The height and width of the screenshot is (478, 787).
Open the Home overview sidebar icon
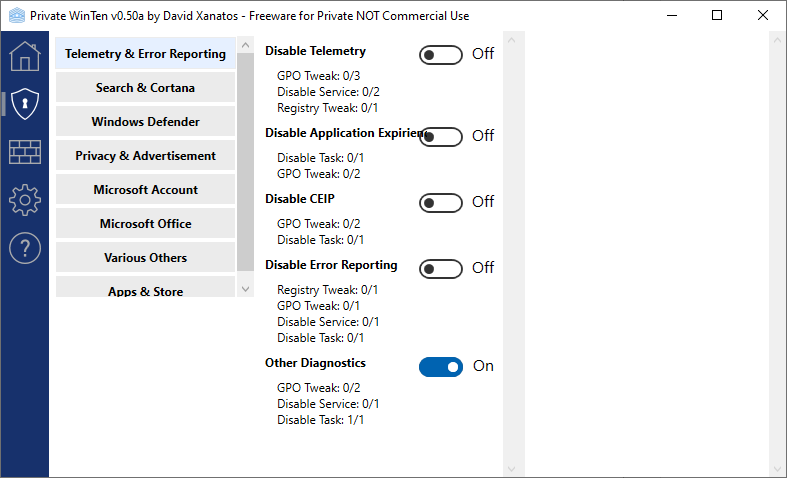(24, 56)
